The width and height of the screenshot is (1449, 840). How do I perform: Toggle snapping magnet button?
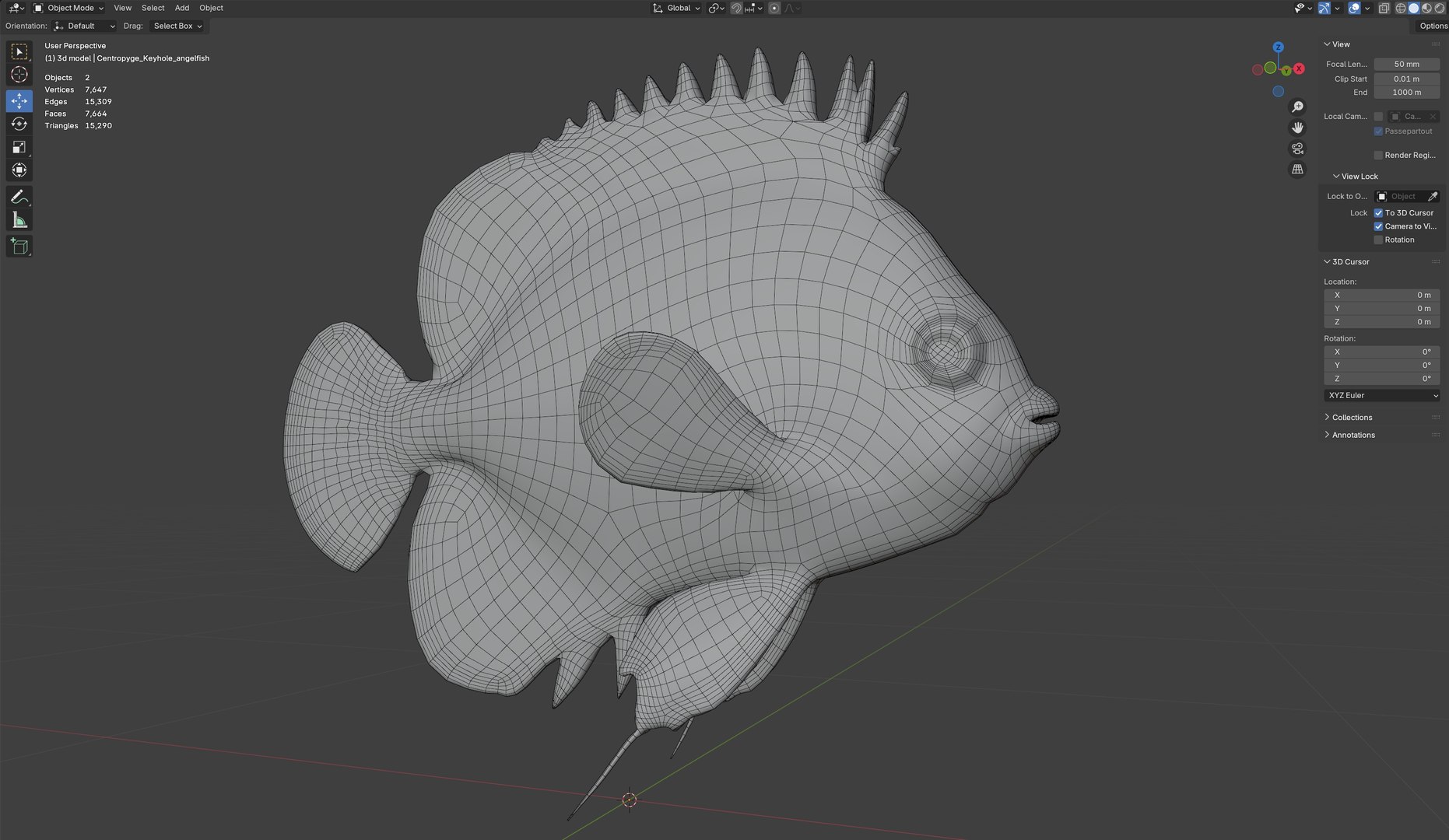[735, 8]
